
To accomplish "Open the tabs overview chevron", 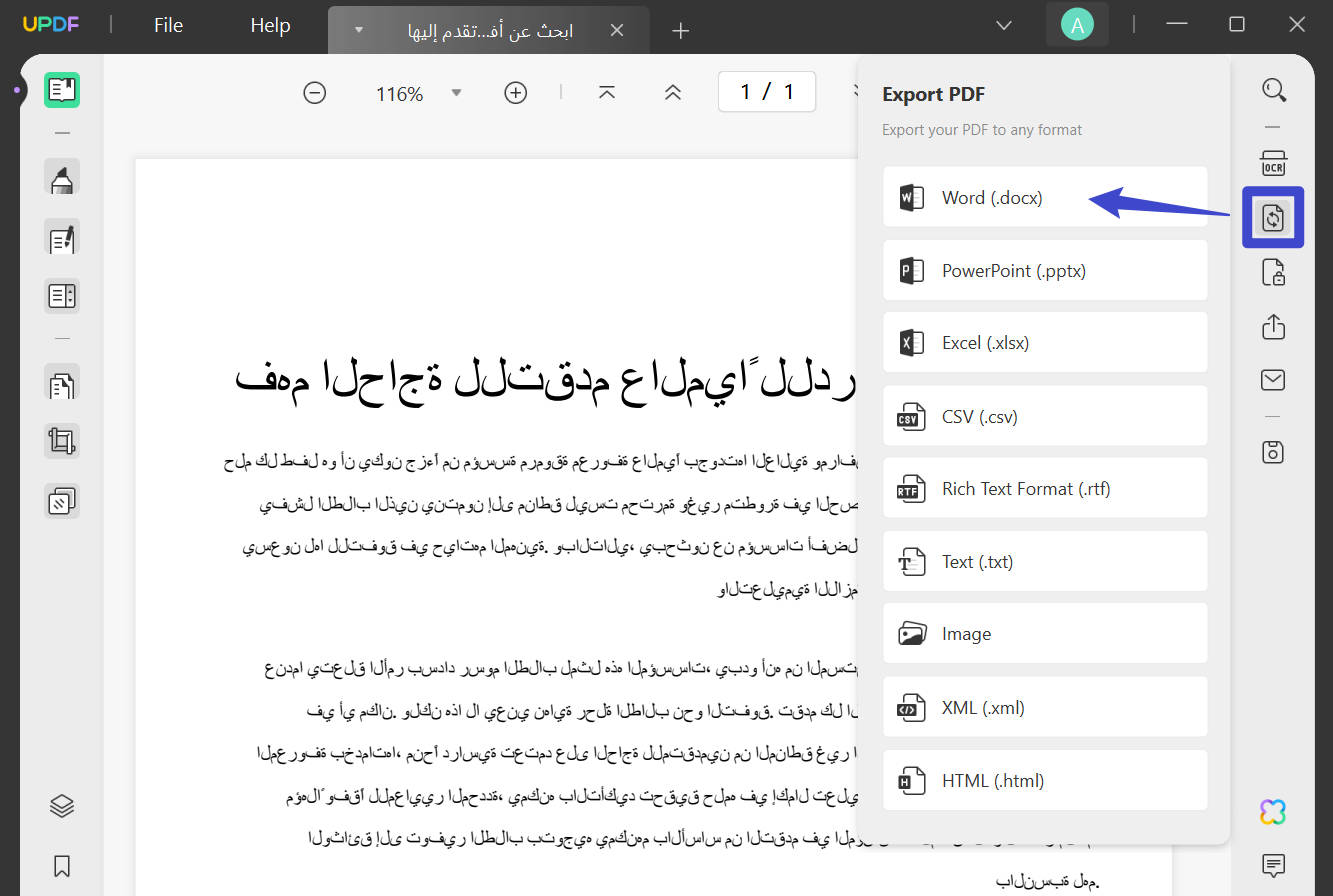I will (x=1003, y=25).
